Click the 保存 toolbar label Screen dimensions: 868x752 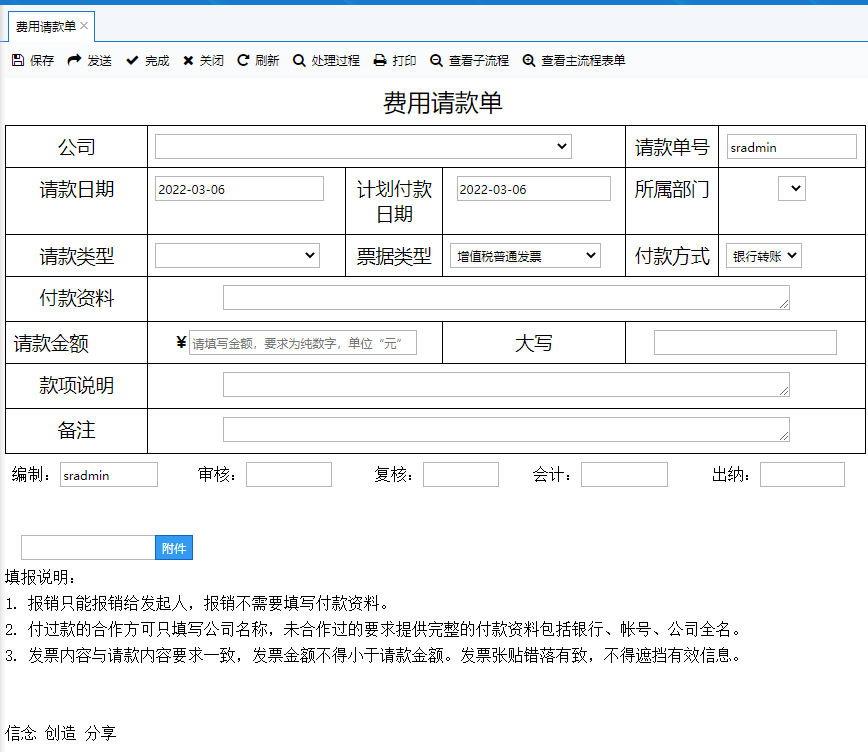click(x=42, y=60)
